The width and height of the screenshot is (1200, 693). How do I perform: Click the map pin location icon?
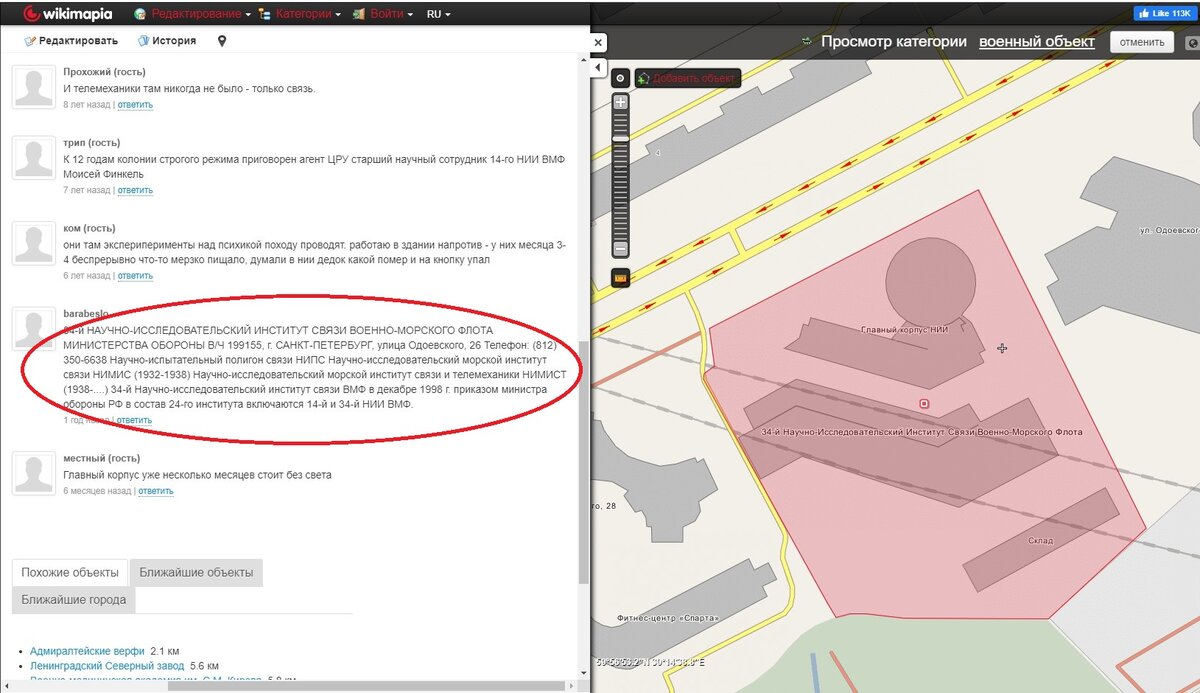coord(222,41)
